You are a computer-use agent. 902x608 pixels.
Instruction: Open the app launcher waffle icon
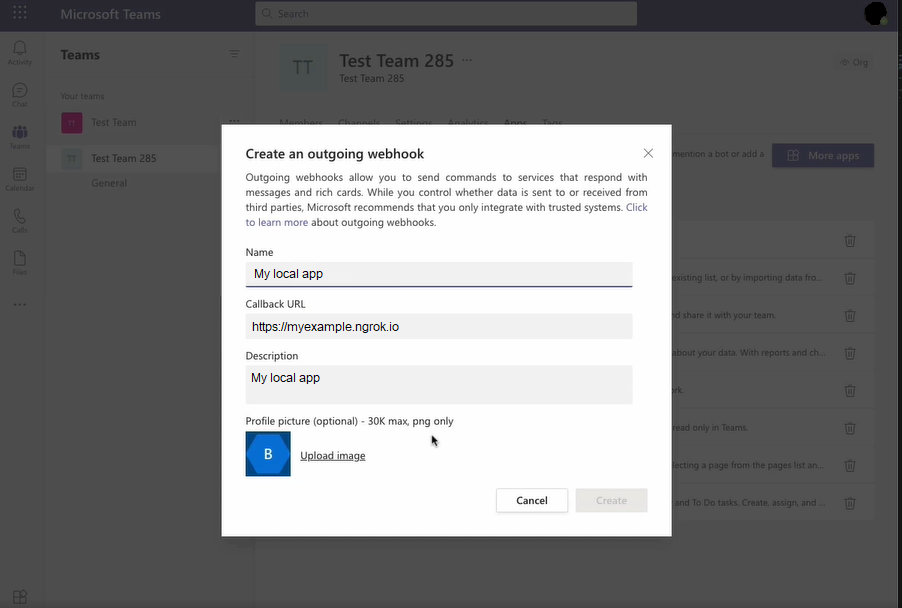20,13
